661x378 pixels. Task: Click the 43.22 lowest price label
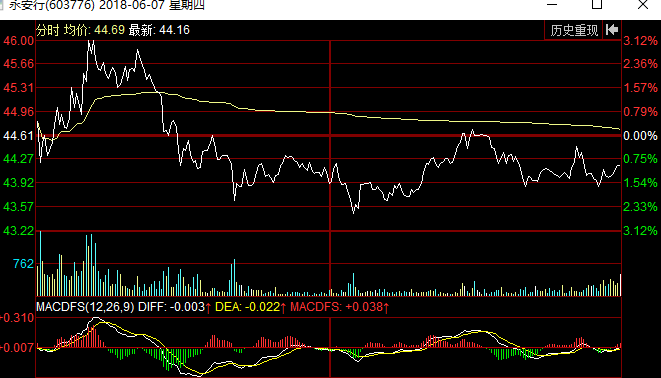tap(19, 231)
